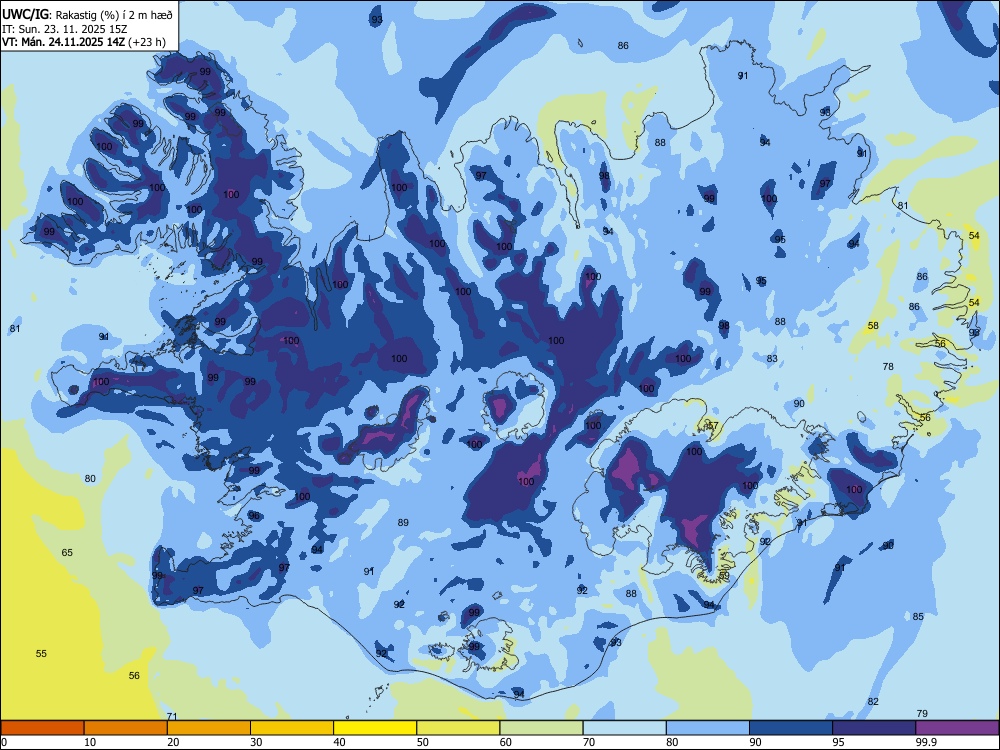Click the legend tick label '0'
The width and height of the screenshot is (1000, 750).
[4, 742]
